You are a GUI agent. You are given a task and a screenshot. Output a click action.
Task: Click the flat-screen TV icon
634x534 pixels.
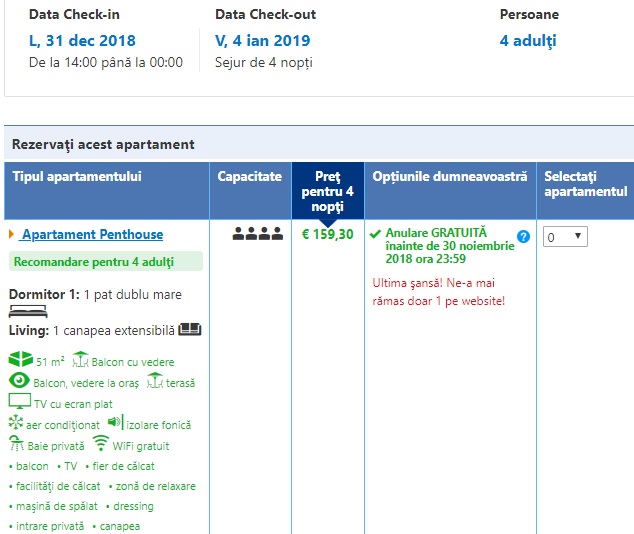point(19,402)
